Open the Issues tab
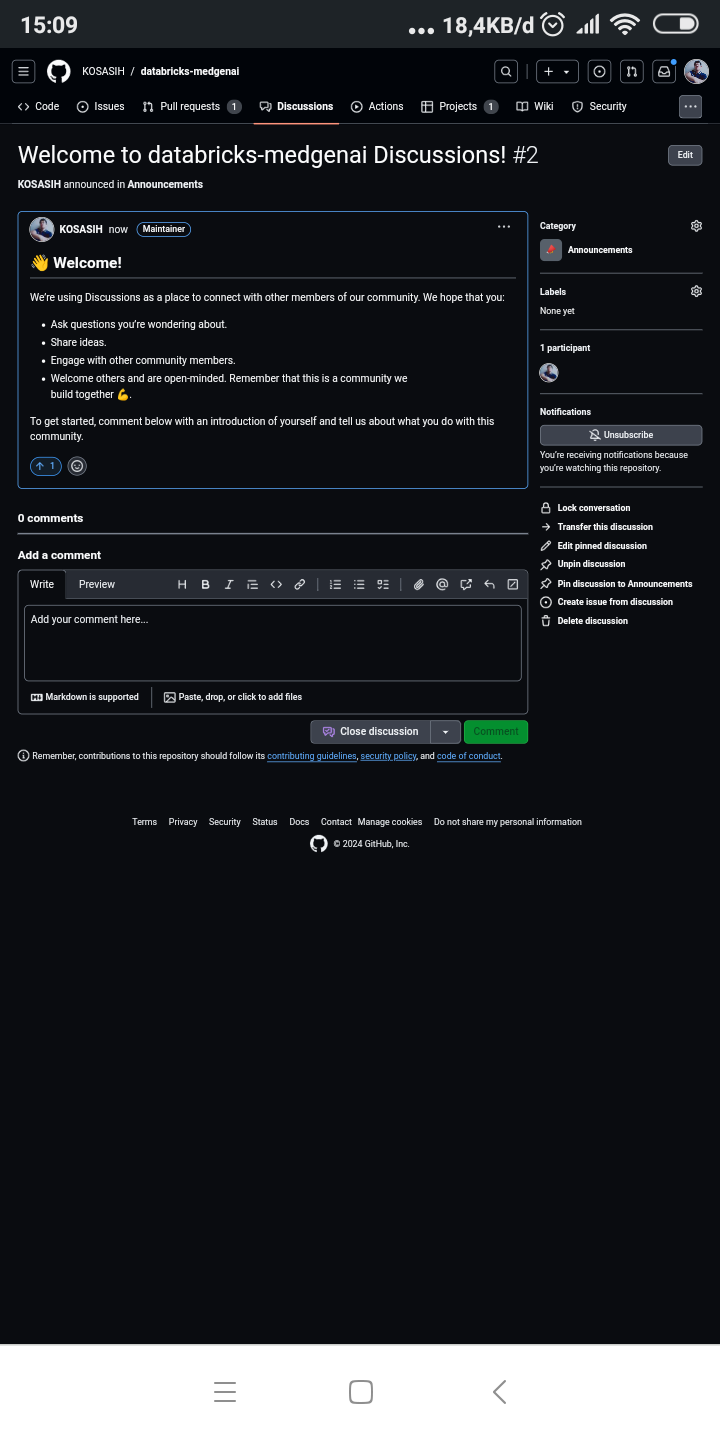This screenshot has height=1440, width=720. point(101,106)
